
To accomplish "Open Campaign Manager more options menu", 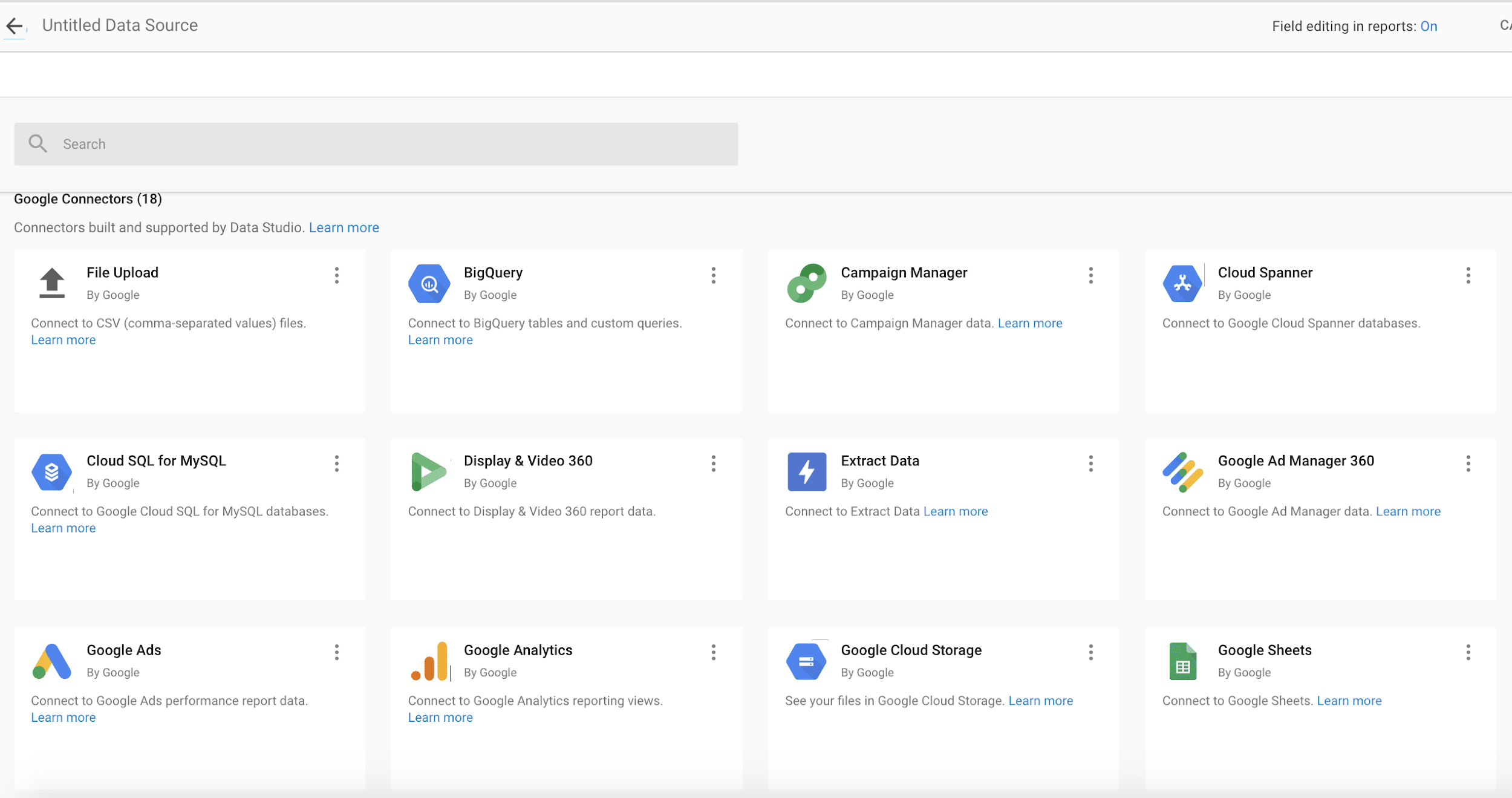I will click(1091, 276).
